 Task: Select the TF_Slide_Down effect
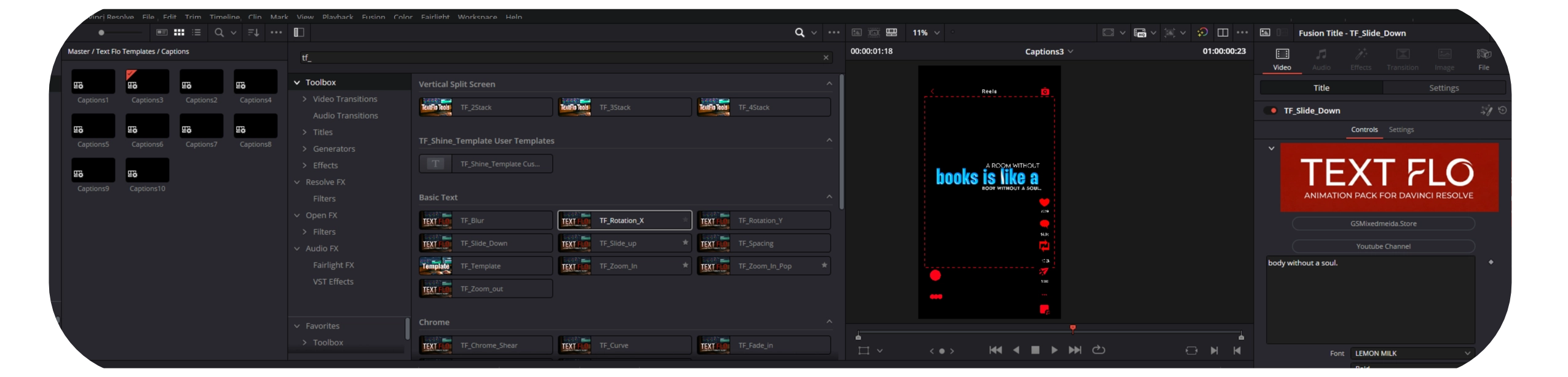tap(486, 243)
